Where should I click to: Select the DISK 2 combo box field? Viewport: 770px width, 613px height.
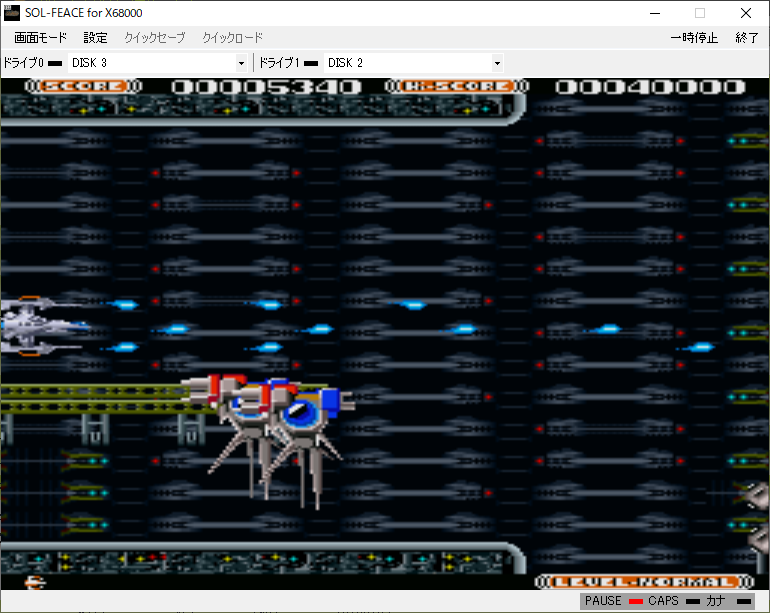(x=413, y=63)
